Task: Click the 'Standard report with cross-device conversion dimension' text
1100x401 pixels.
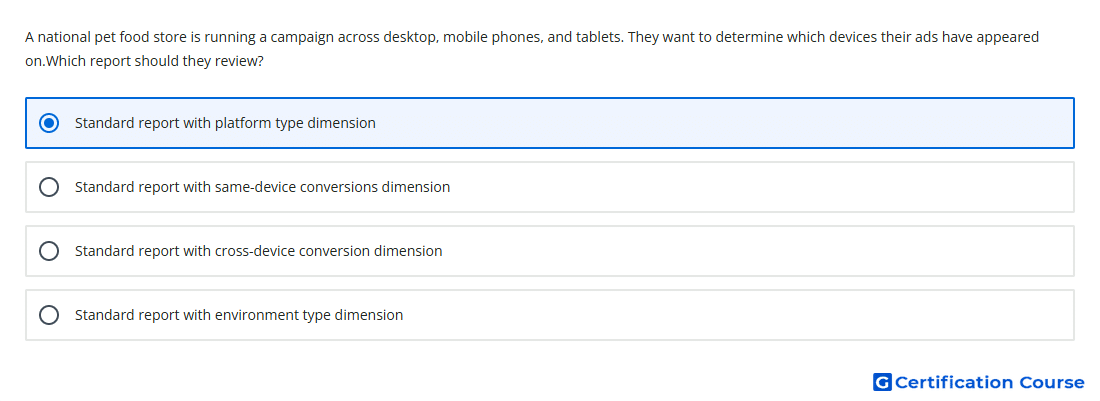Action: [259, 251]
